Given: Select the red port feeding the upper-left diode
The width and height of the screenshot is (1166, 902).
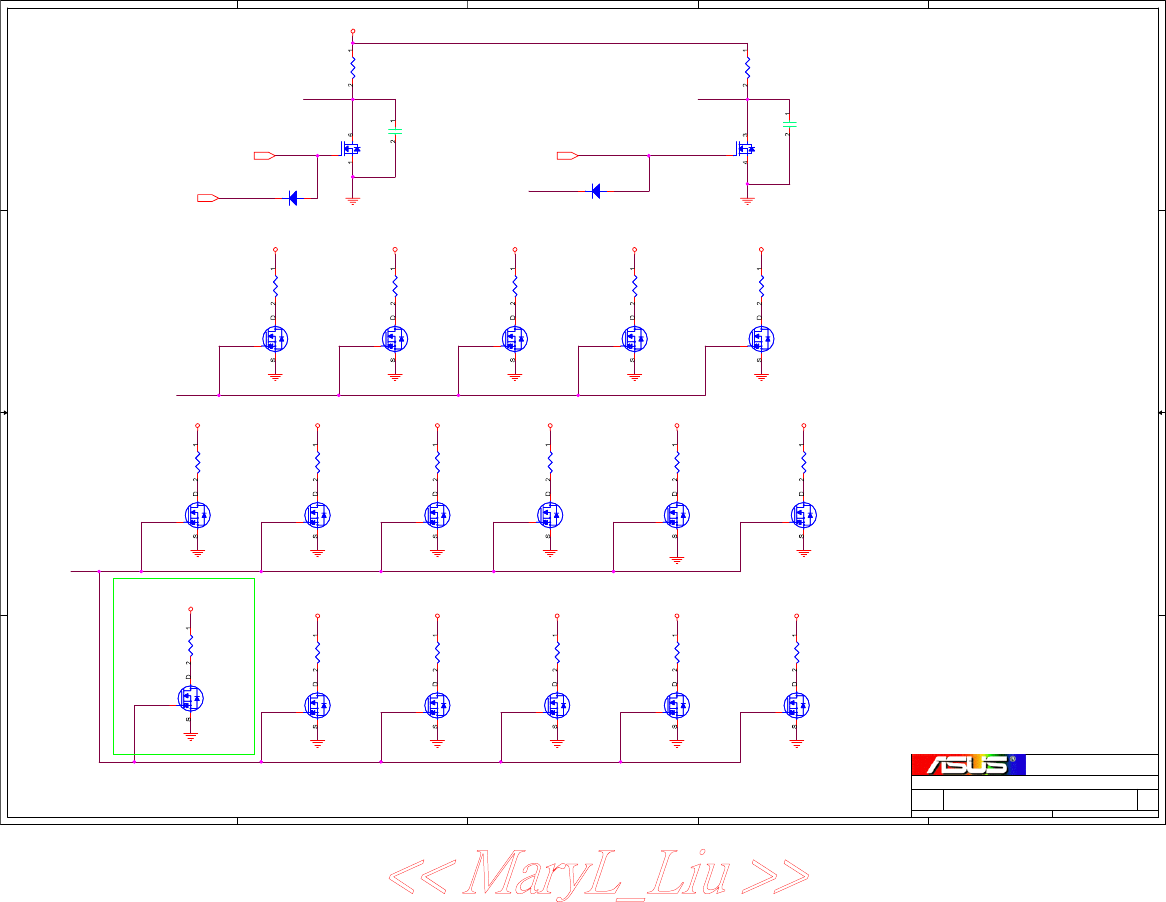Looking at the screenshot, I should click(207, 198).
